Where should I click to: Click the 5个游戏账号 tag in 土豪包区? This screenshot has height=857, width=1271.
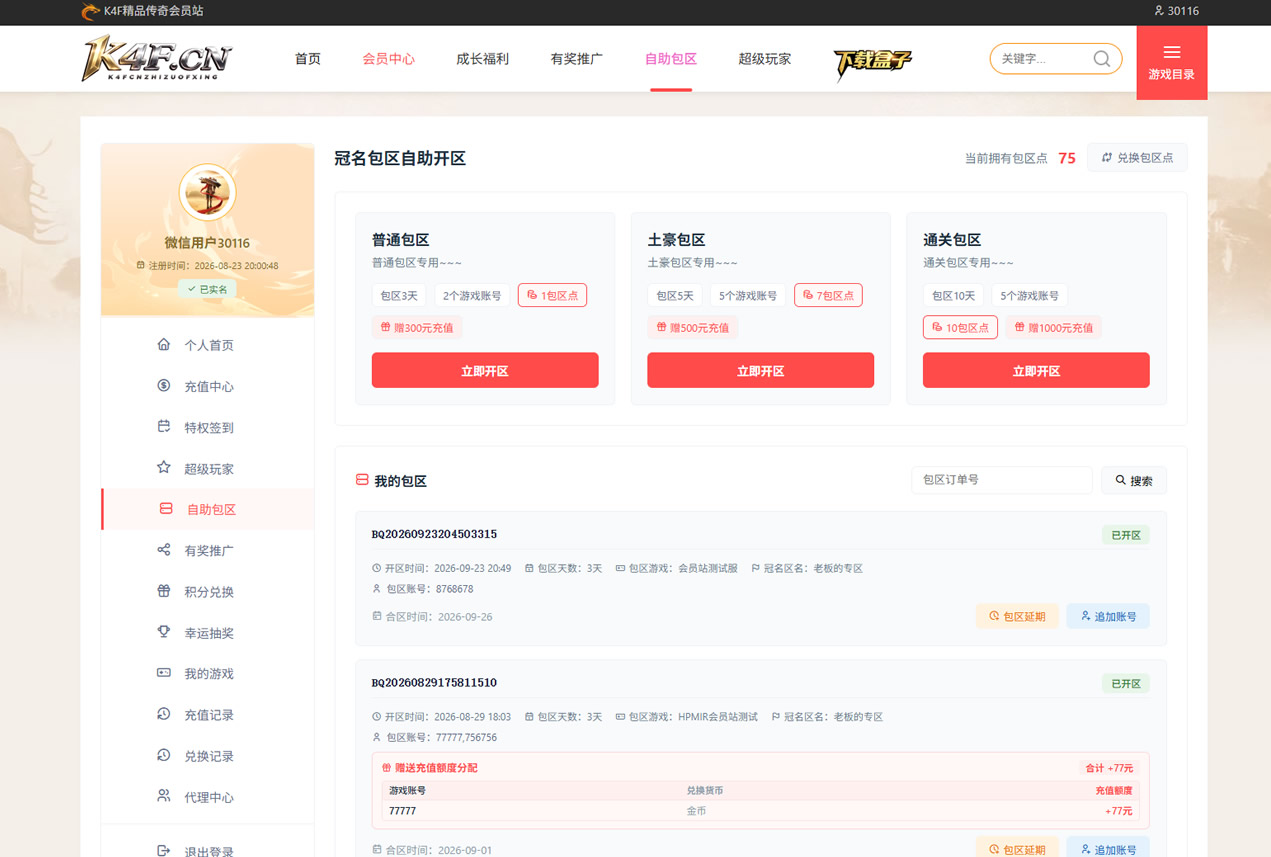(x=748, y=295)
